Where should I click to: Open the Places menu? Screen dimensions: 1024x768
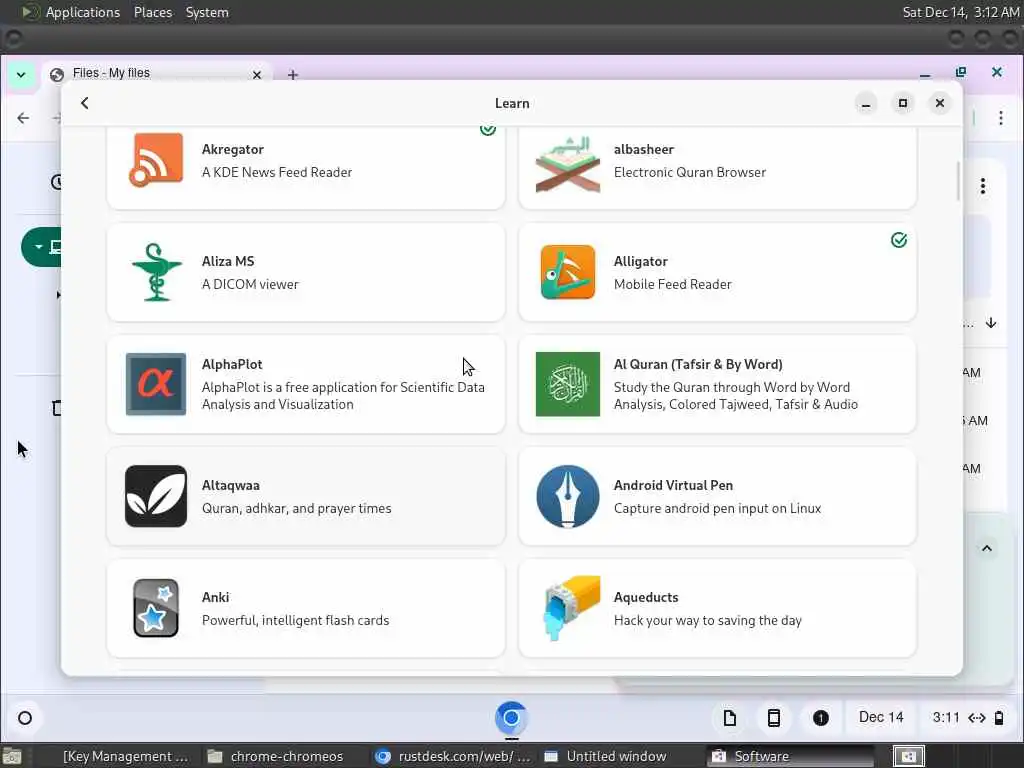click(153, 12)
